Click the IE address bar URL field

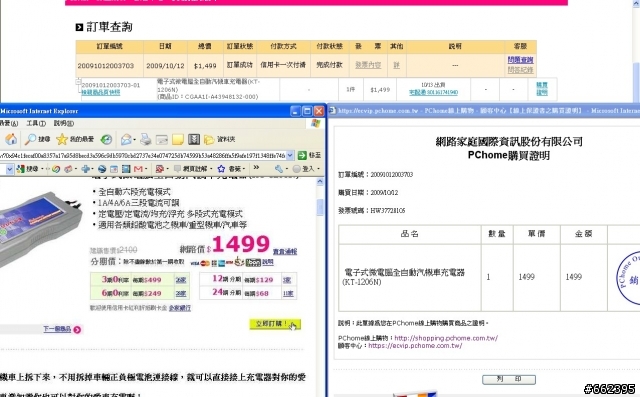tap(143, 155)
